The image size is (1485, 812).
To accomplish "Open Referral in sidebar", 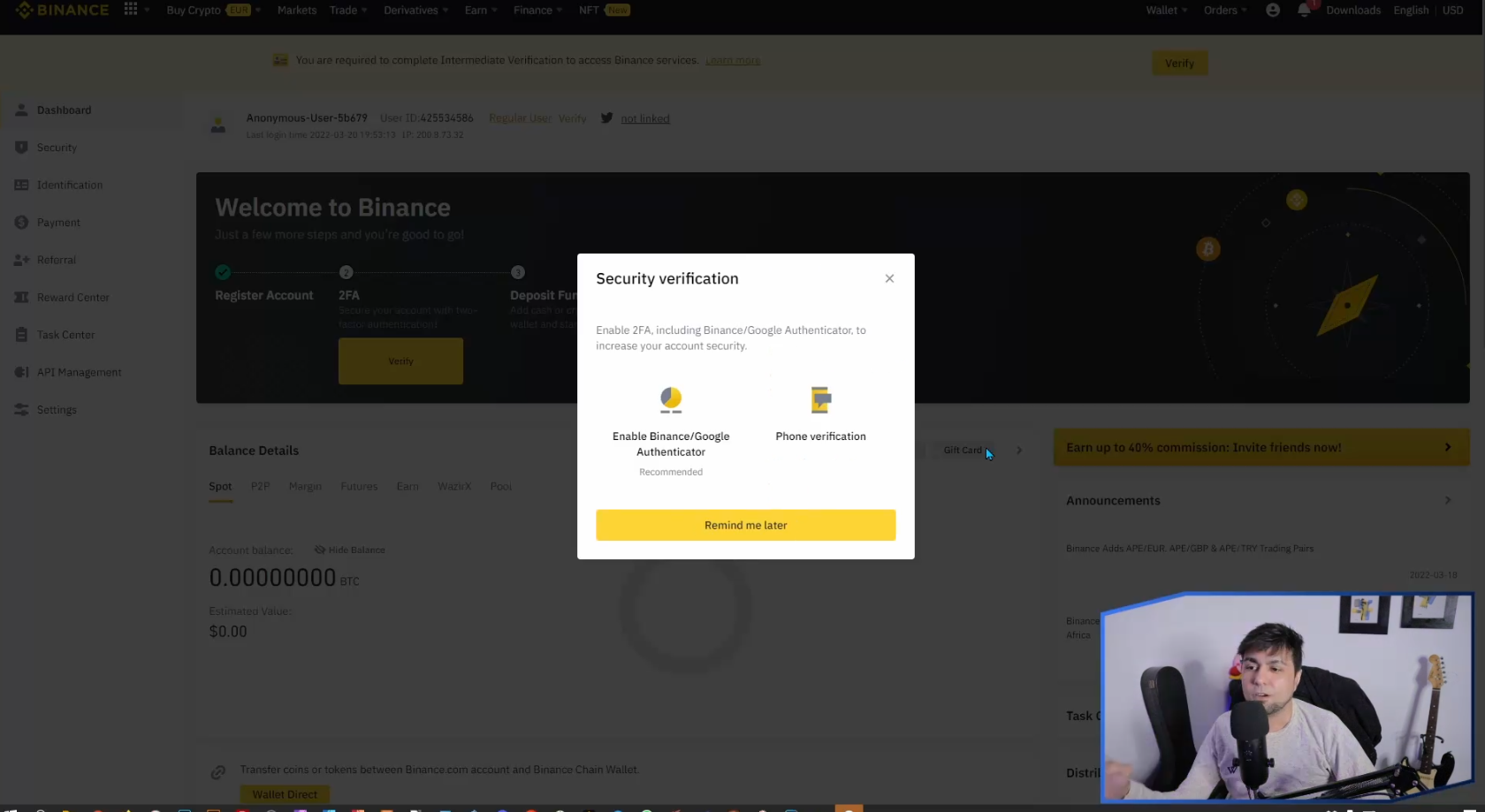I will click(x=57, y=260).
